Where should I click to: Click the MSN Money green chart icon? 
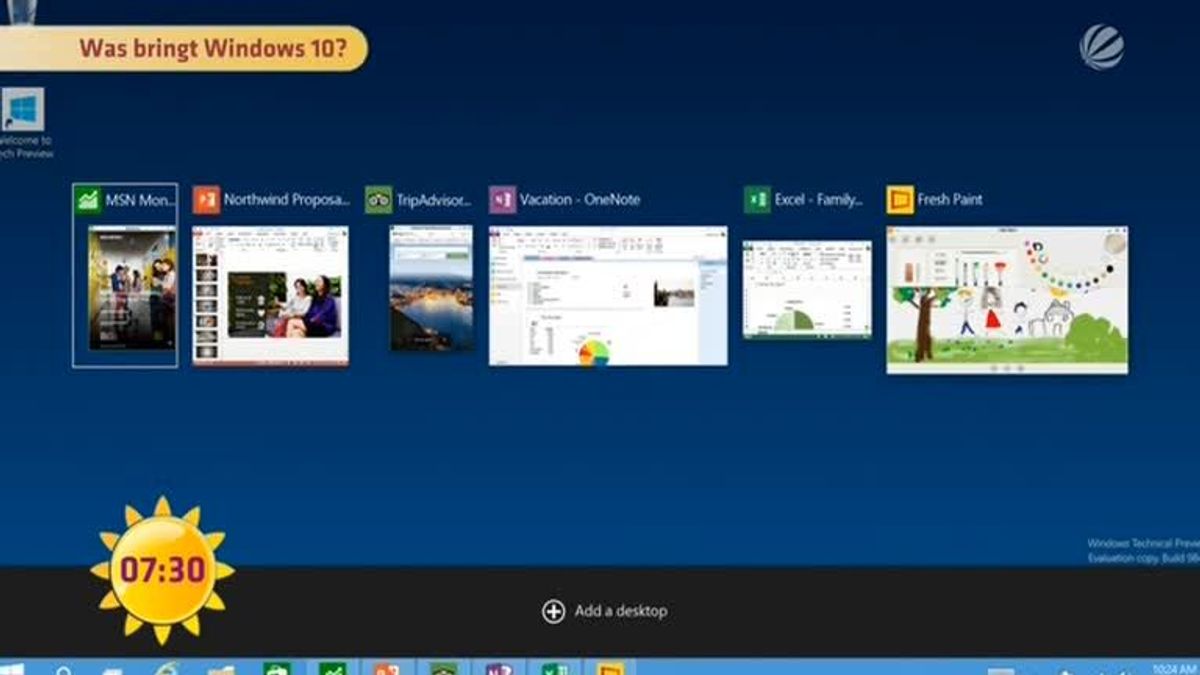[88, 200]
